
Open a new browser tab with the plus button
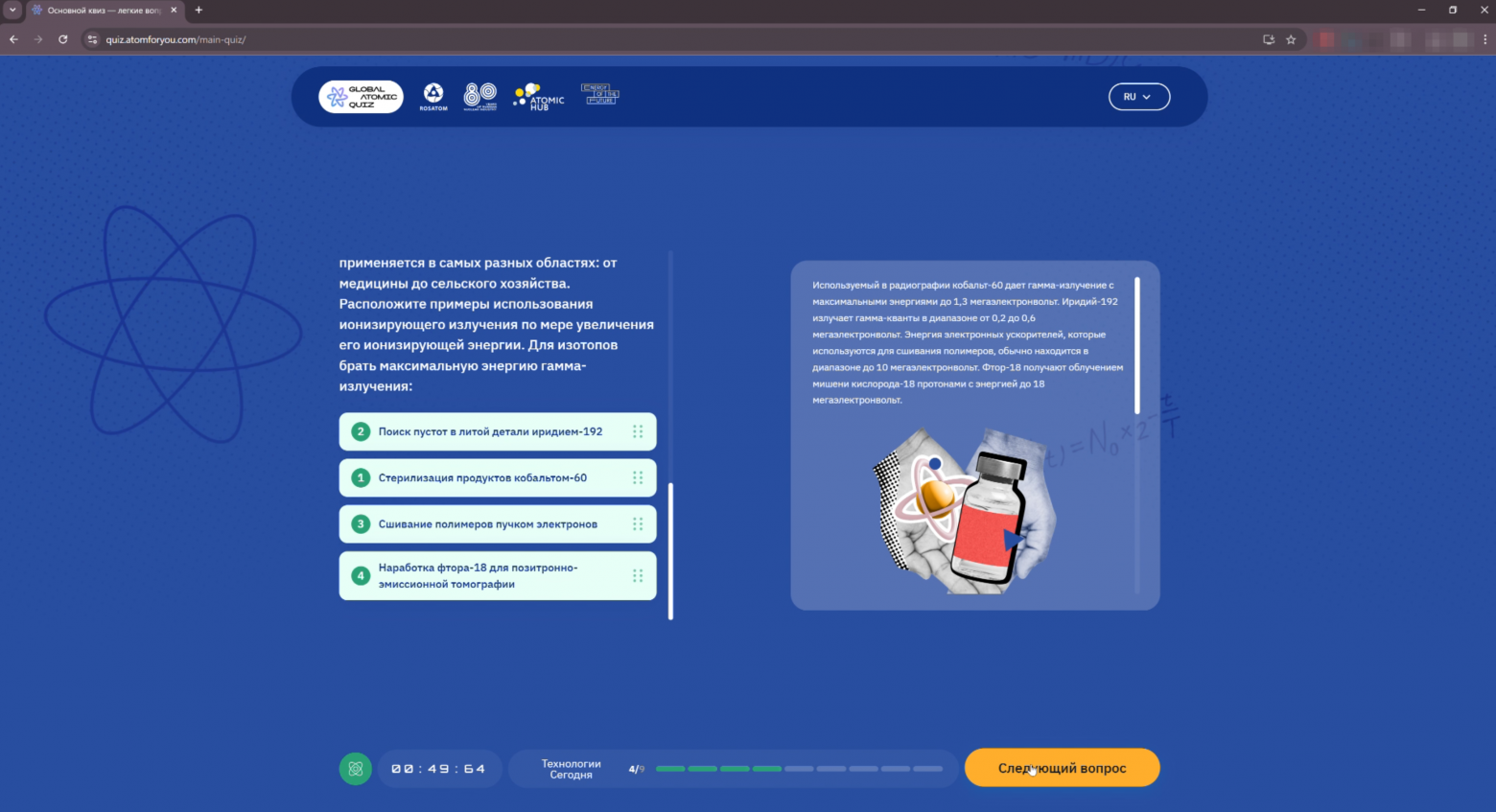198,10
